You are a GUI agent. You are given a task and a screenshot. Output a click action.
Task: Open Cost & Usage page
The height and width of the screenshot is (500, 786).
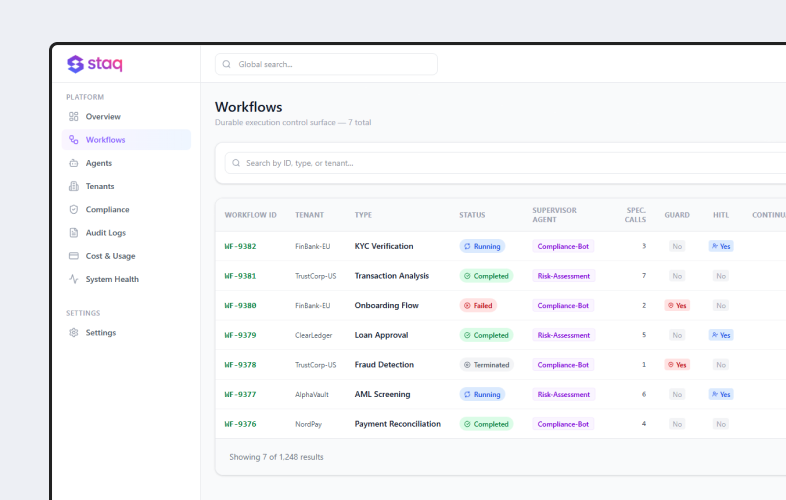[126, 256]
